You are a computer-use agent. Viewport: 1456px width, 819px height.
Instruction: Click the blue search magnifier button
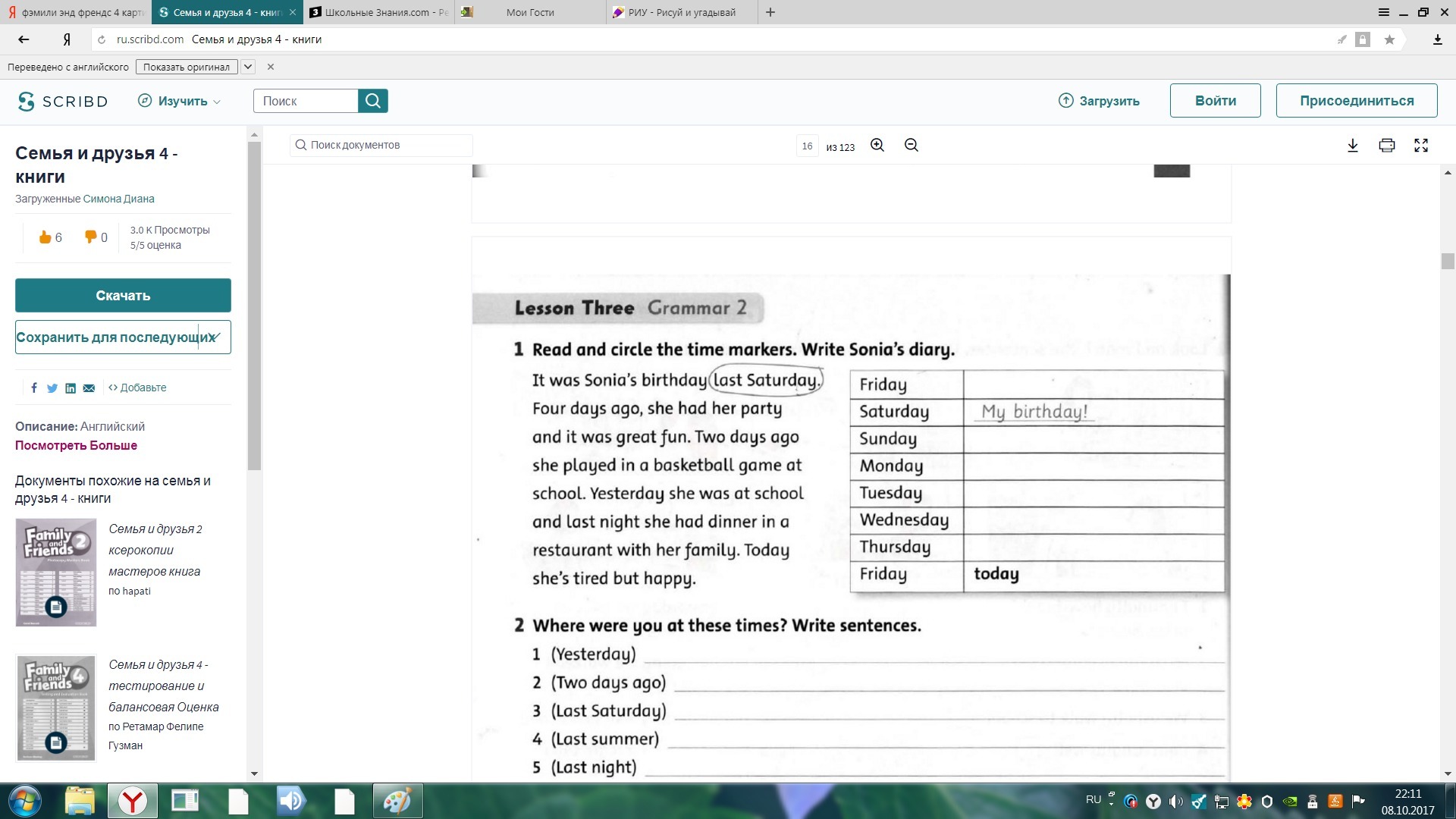373,101
